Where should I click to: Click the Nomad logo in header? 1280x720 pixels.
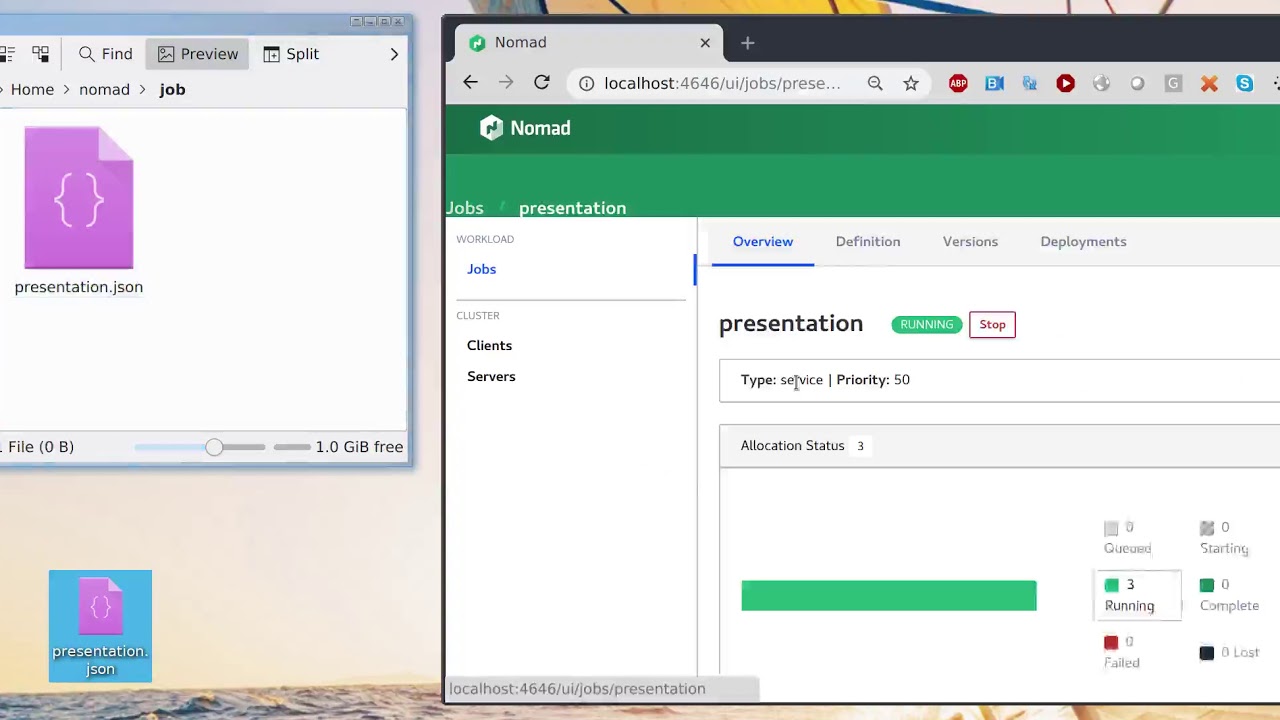pyautogui.click(x=525, y=128)
